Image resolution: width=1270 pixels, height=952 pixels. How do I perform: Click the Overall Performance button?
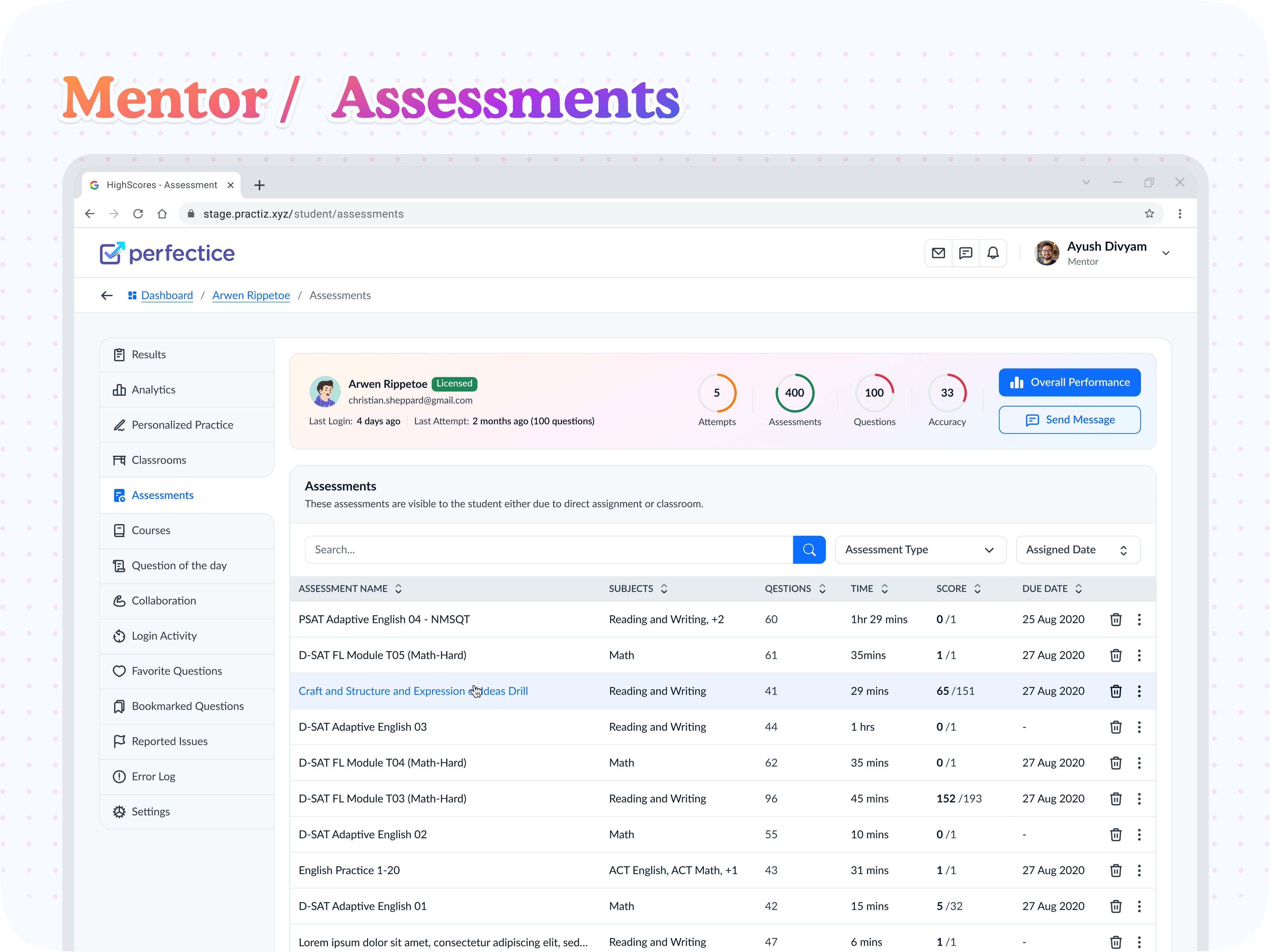1069,382
